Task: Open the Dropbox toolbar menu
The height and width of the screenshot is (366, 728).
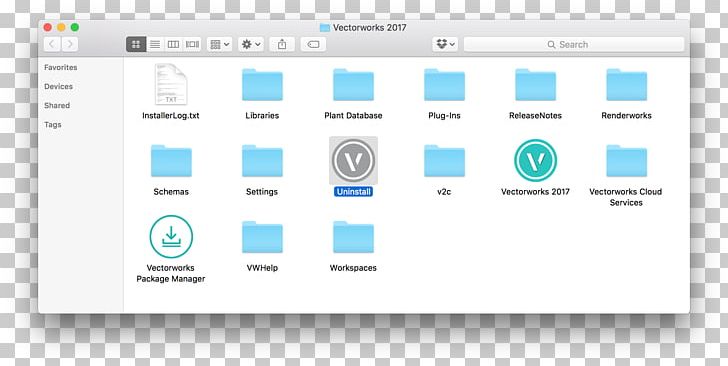Action: 445,45
